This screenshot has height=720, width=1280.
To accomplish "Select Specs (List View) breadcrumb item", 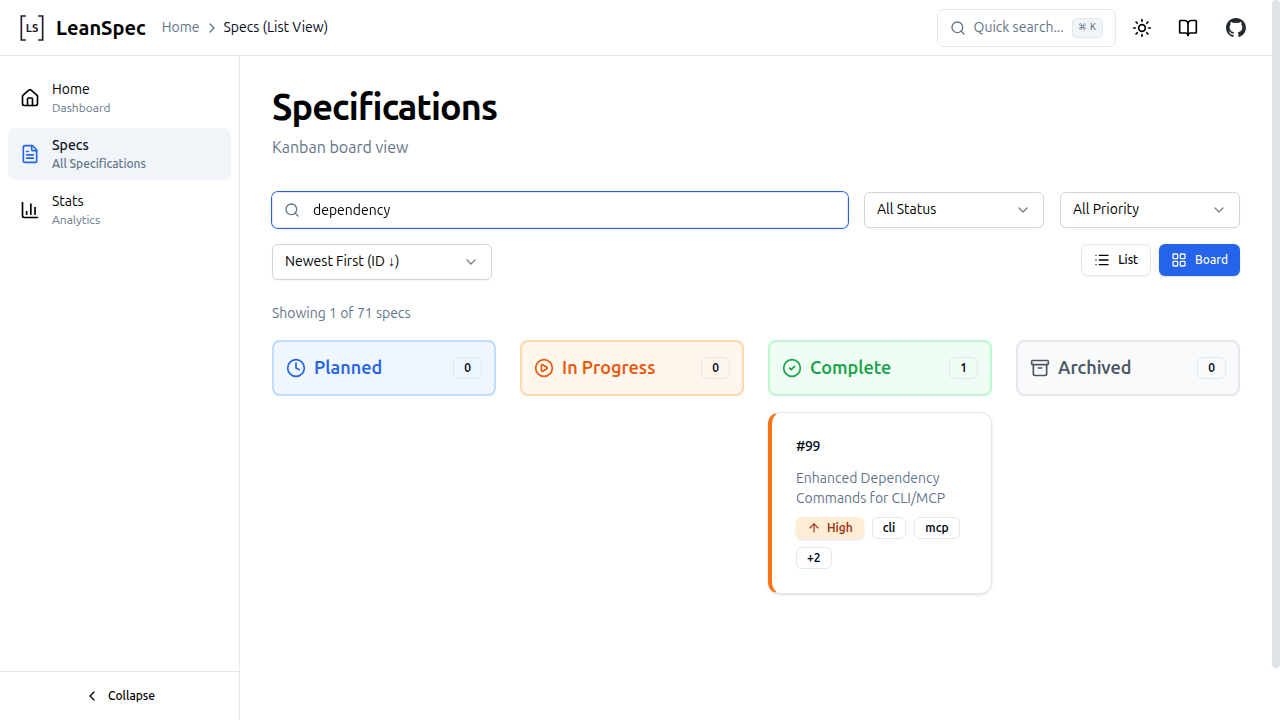I will (275, 27).
